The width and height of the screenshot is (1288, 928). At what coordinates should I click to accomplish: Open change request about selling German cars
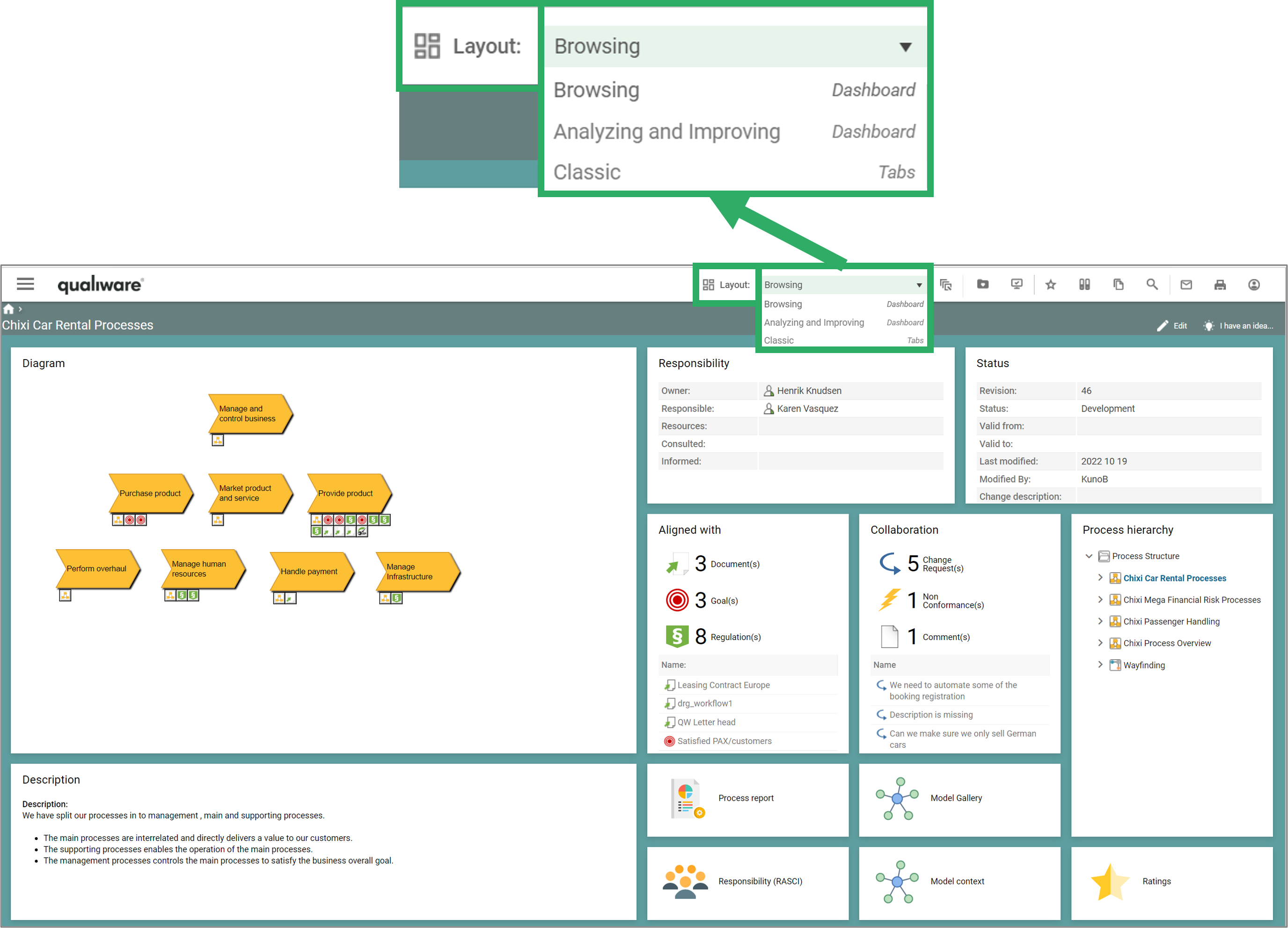957,739
